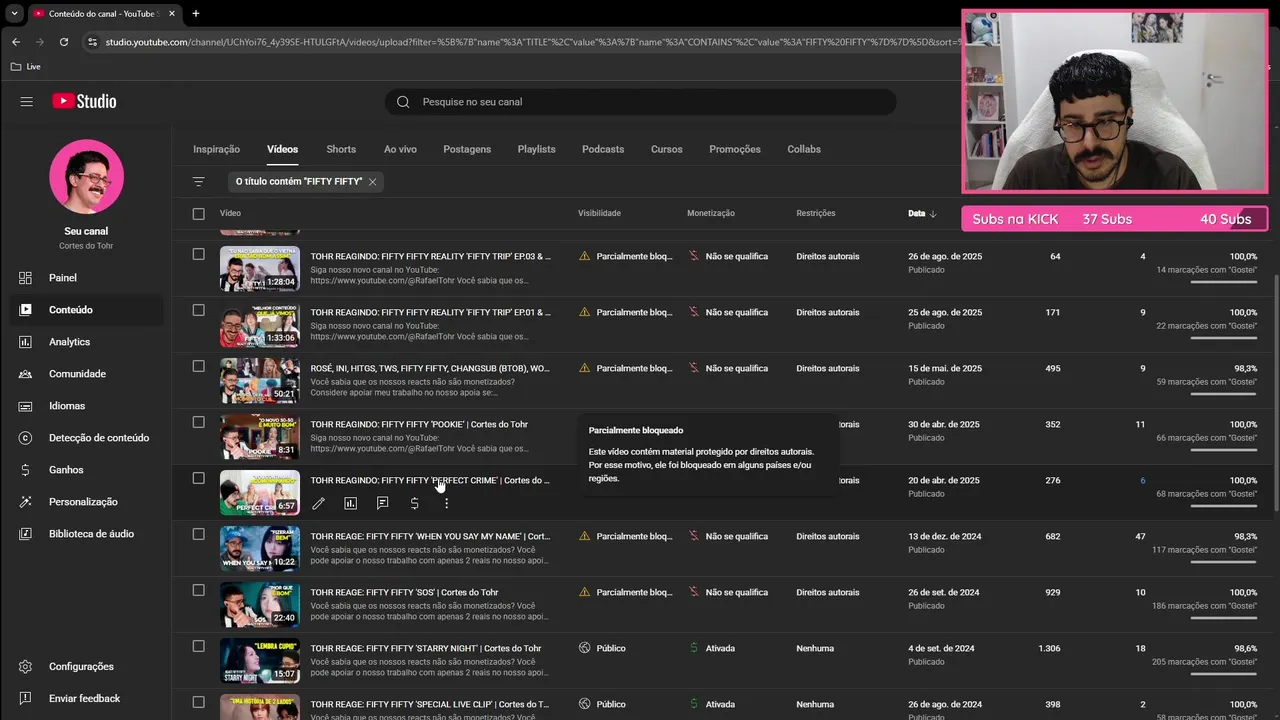The image size is (1280, 720).
Task: Open thumbnail of FIFTY TRIP EP.03 video
Action: click(260, 268)
